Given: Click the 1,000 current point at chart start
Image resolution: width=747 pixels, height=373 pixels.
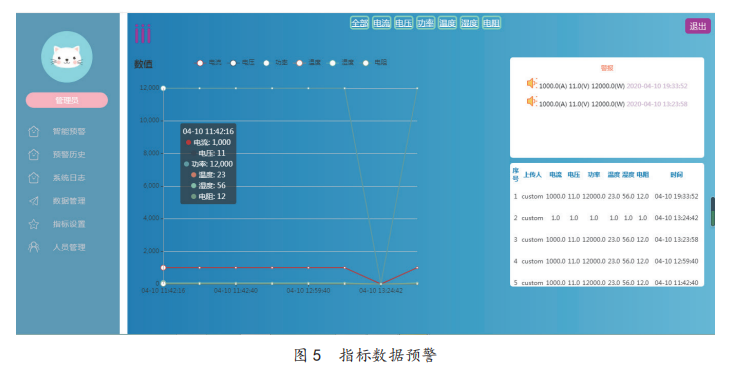Looking at the screenshot, I should pos(163,268).
